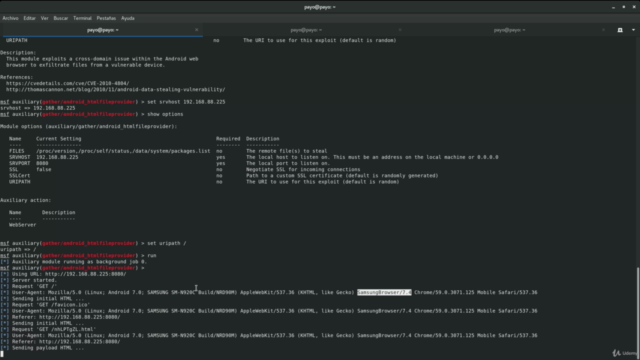Image resolution: width=640 pixels, height=360 pixels.
Task: Click the Using URL http://192.168.88.225:8080/ address
Action: (86, 274)
